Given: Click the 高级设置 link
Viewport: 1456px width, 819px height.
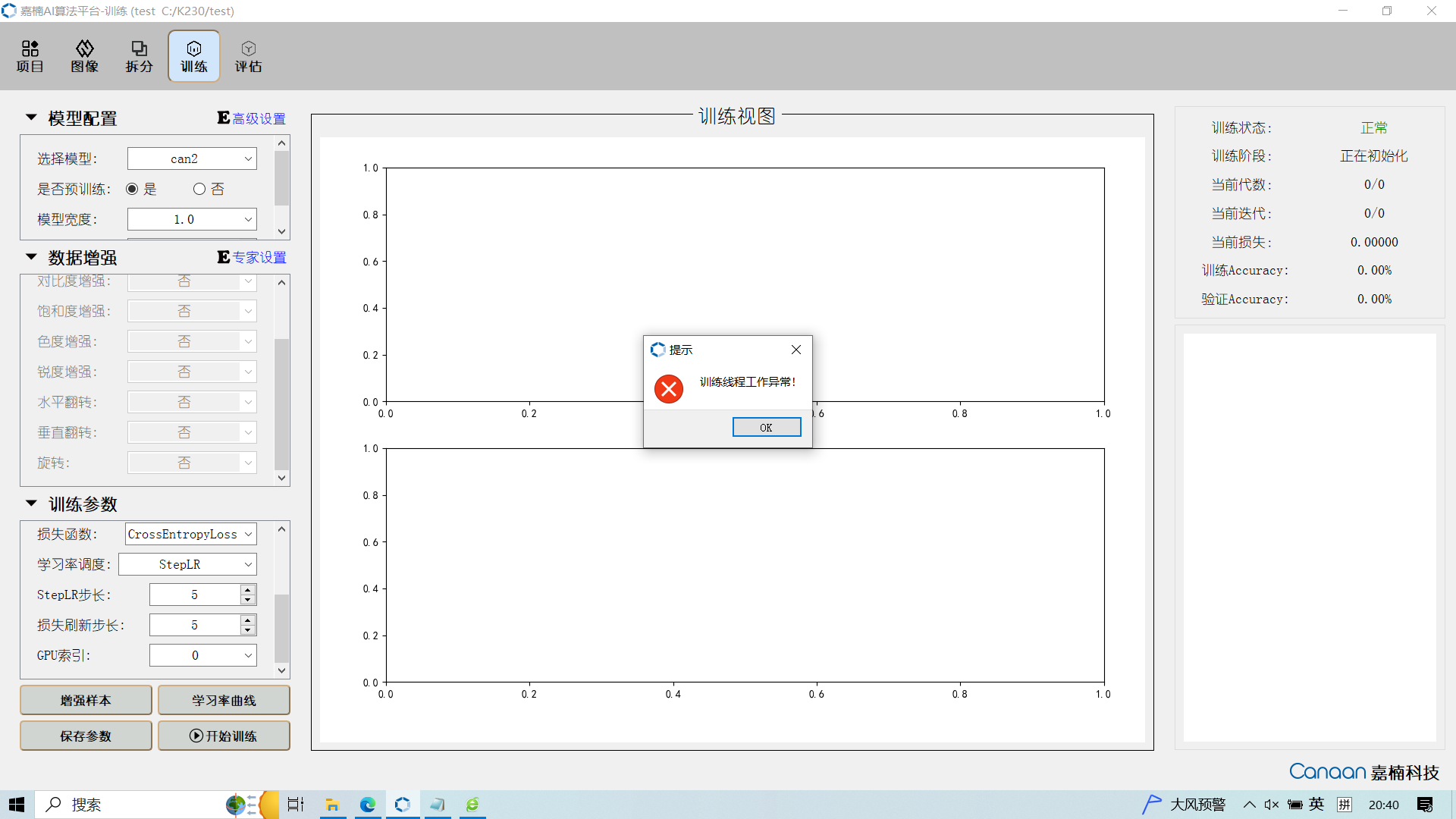Looking at the screenshot, I should click(259, 118).
